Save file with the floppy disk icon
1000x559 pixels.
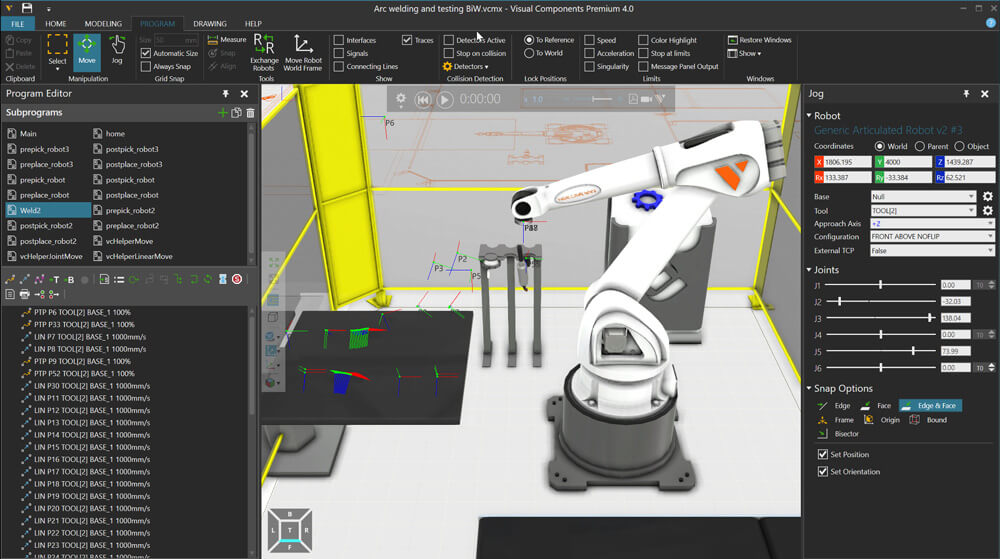27,8
